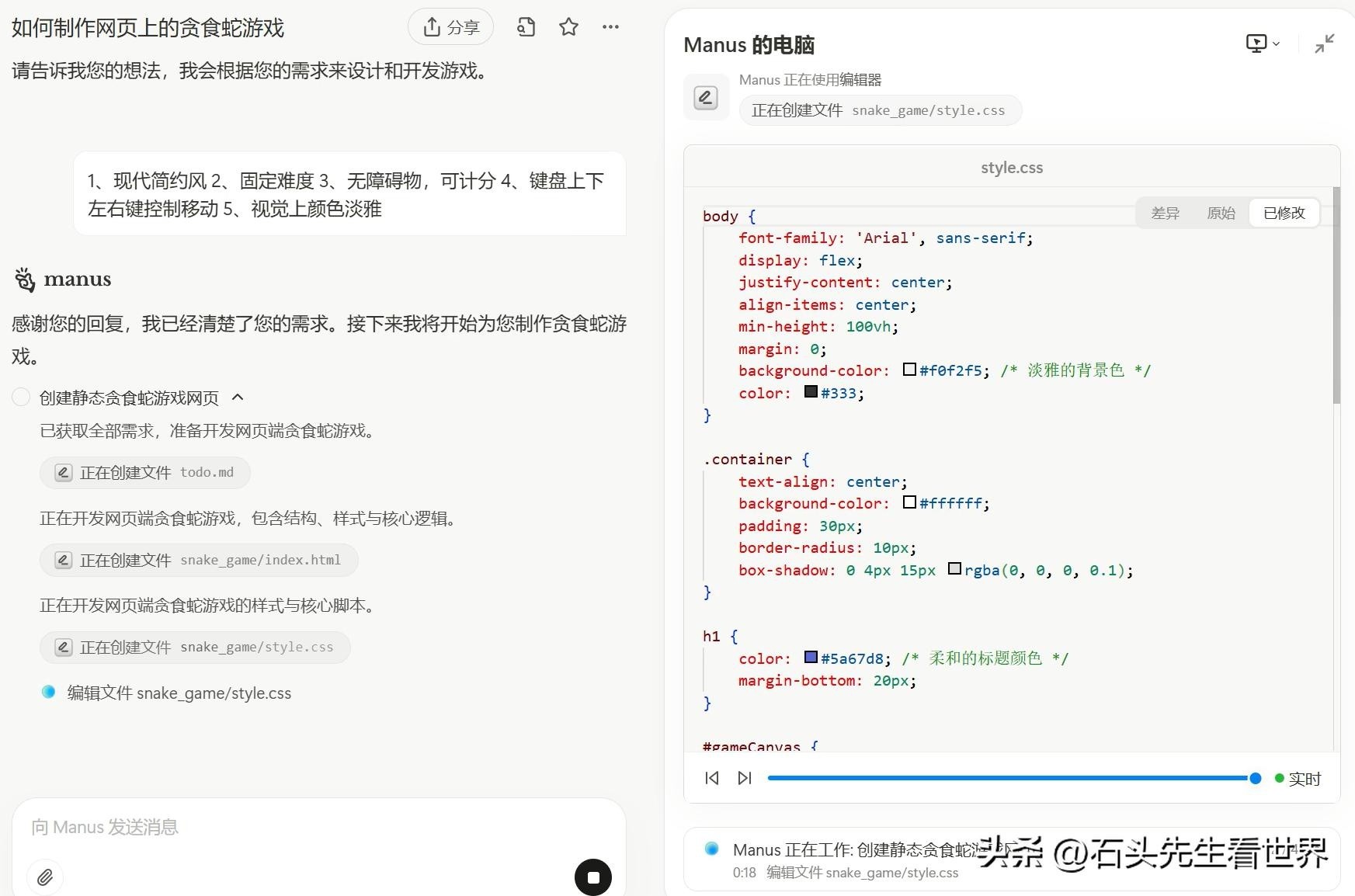Viewport: 1355px width, 896px height.
Task: Toggle the circle next to 创建静态贪食蛇游戏网页
Action: (x=21, y=398)
